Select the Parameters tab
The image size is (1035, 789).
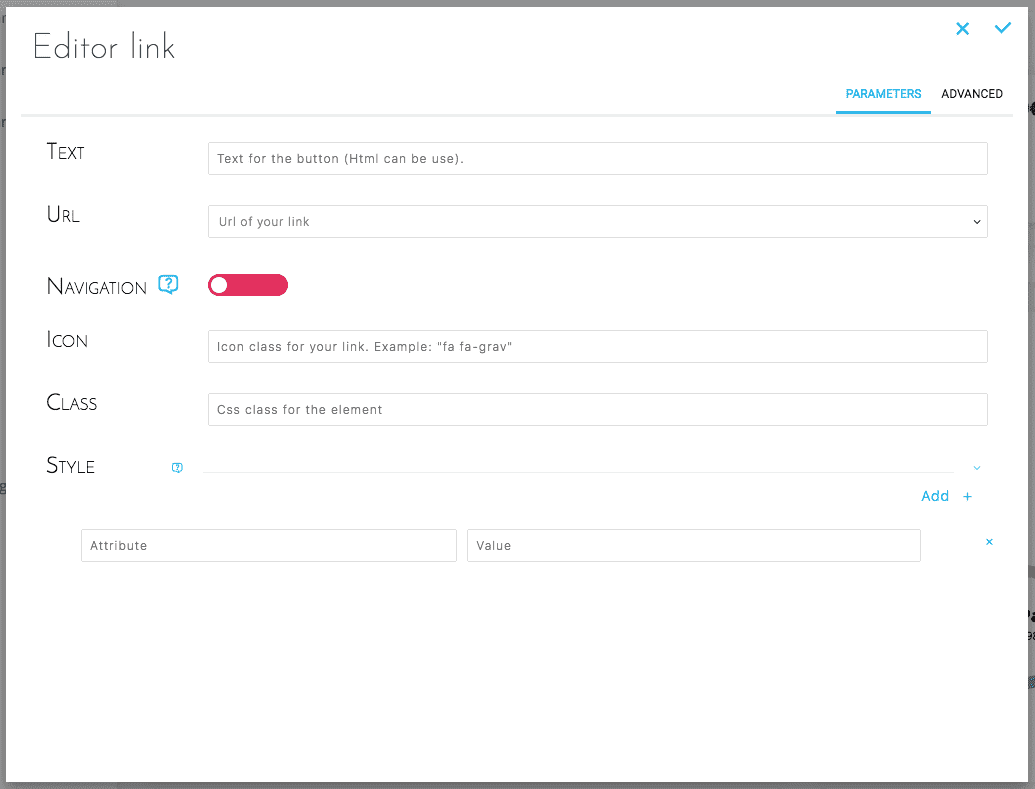(883, 94)
